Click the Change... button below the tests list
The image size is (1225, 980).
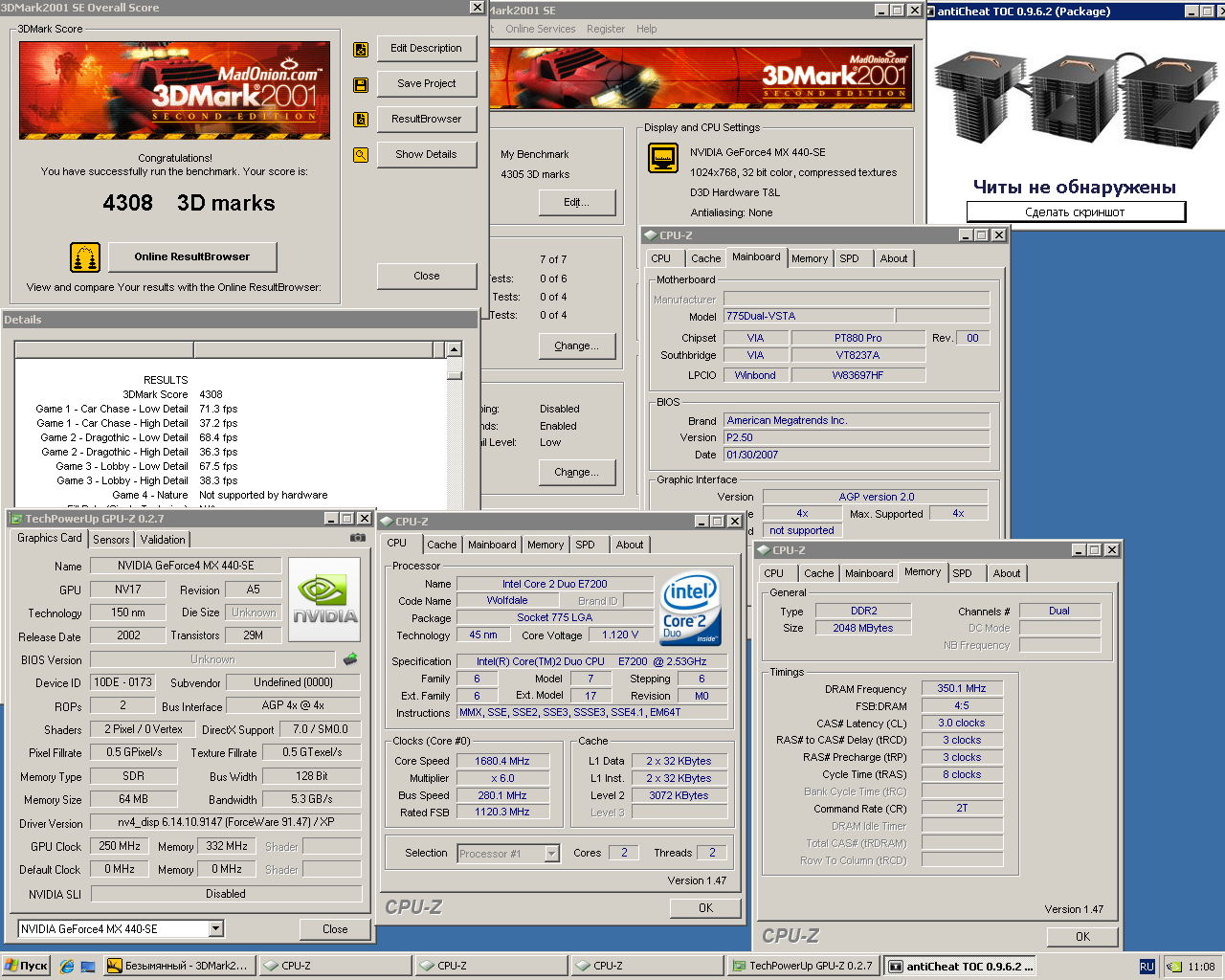point(576,346)
